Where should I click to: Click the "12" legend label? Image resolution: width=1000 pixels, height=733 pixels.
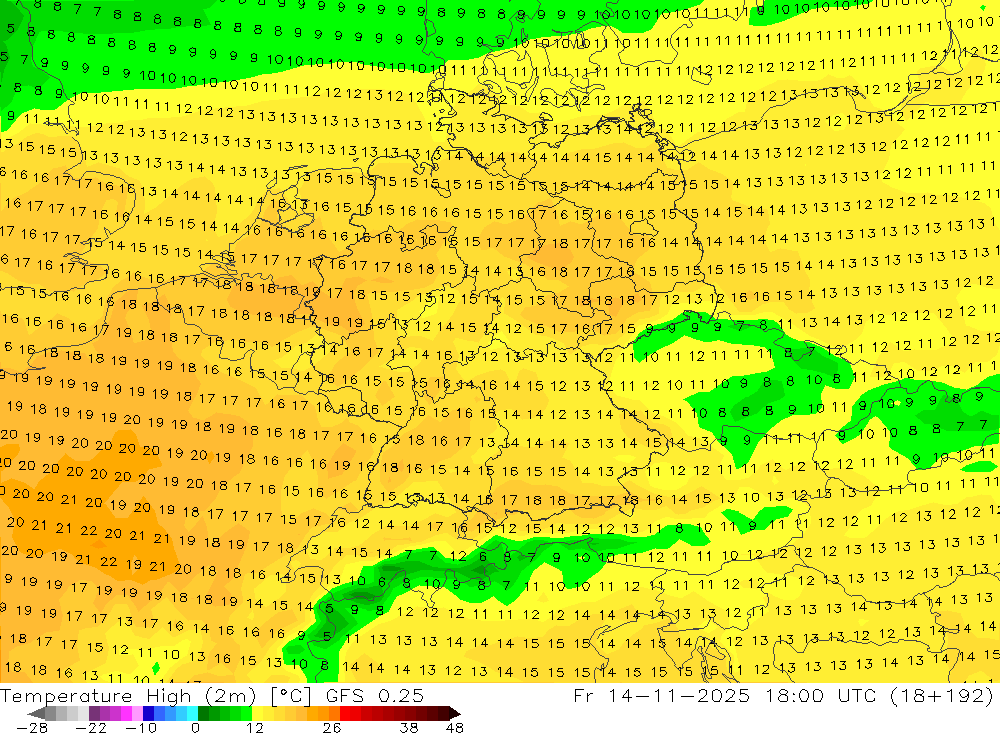[254, 727]
